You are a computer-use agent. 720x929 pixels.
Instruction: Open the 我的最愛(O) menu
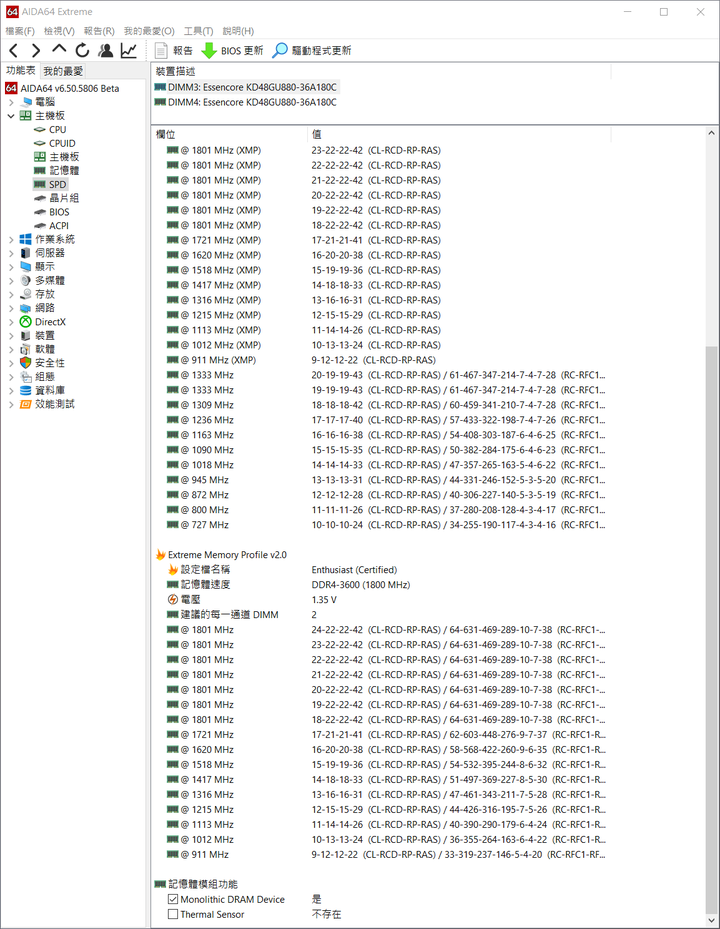tap(149, 31)
